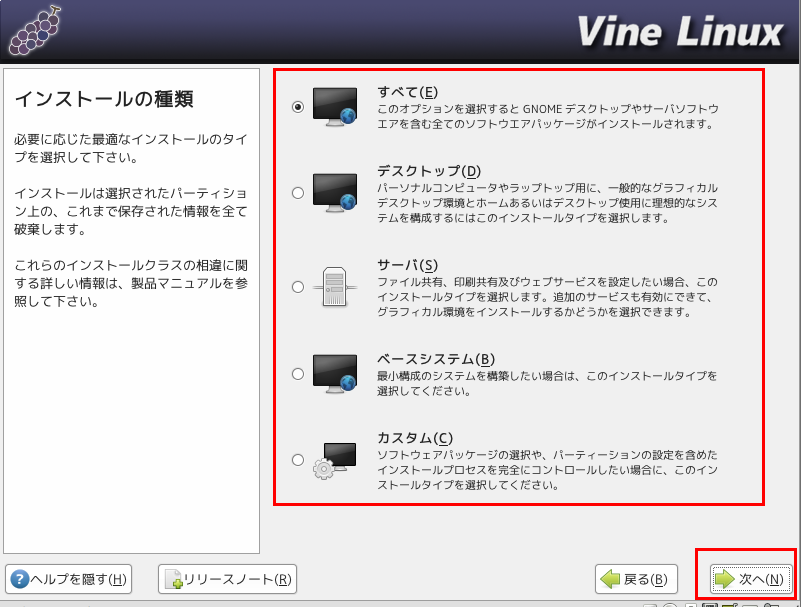Click the release notes document icon
Screen dimensions: 801x607
click(174, 579)
